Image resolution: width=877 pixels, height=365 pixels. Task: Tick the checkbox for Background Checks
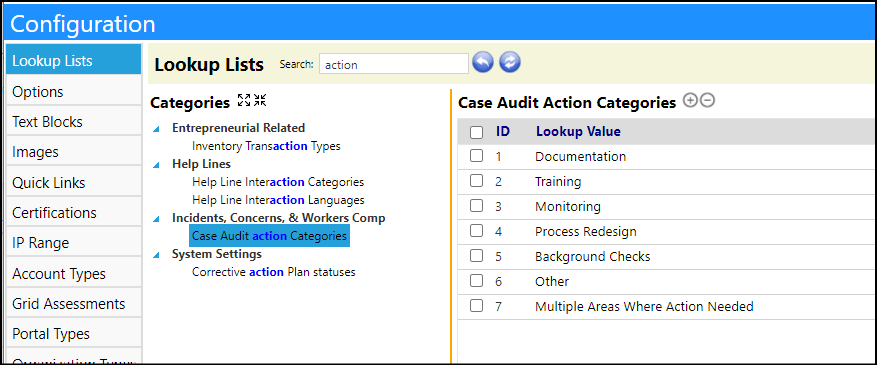477,256
